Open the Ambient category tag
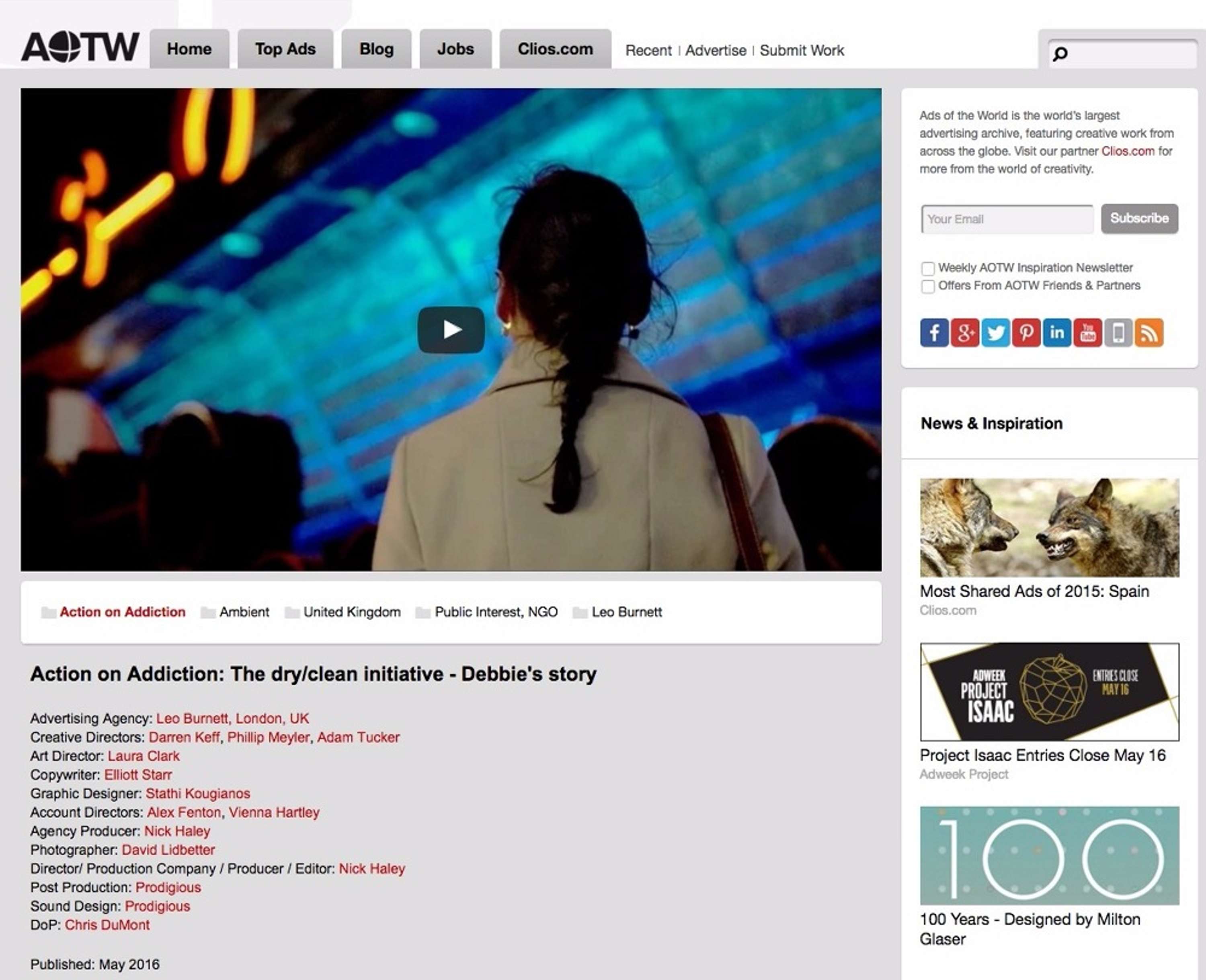This screenshot has width=1206, height=980. pos(244,612)
